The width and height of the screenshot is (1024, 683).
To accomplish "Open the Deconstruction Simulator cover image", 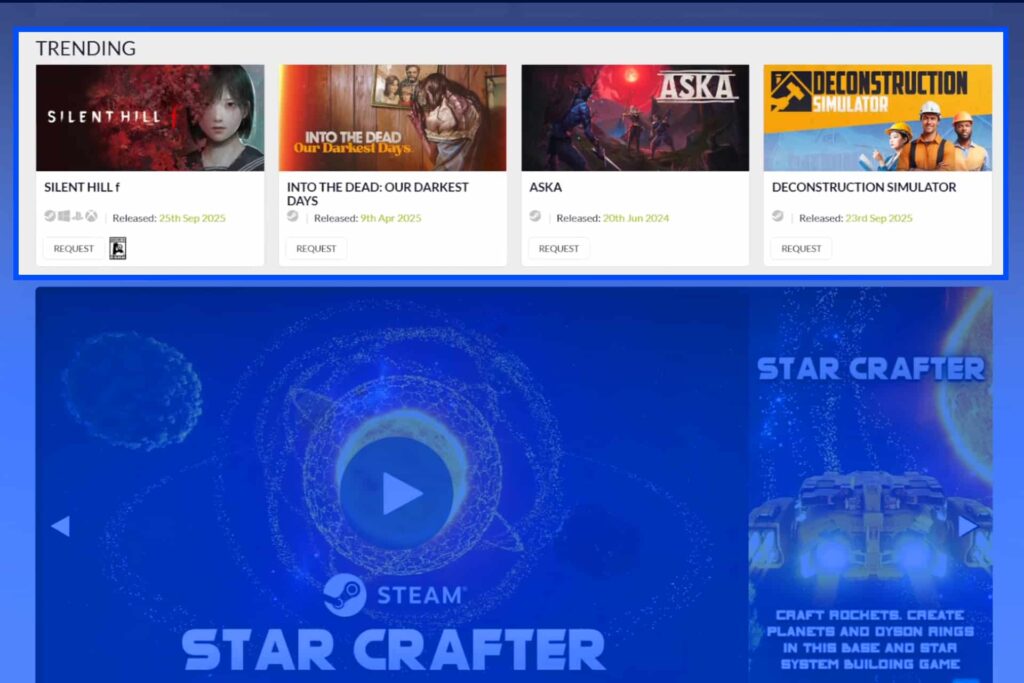I will 878,118.
